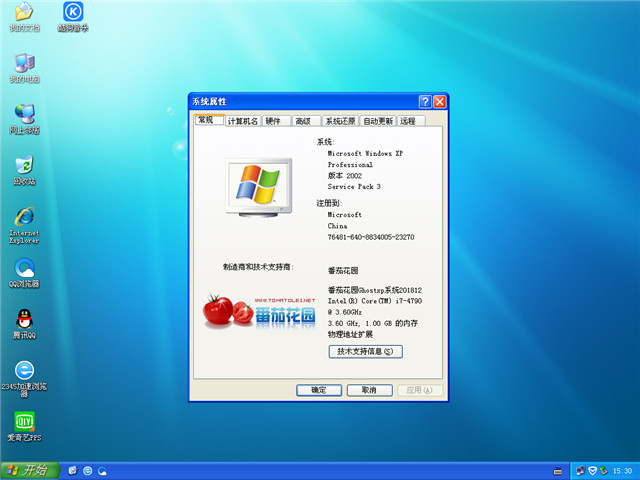Image resolution: width=640 pixels, height=480 pixels.
Task: Launch the 2345 browser quick launch icon
Action: tap(87, 471)
